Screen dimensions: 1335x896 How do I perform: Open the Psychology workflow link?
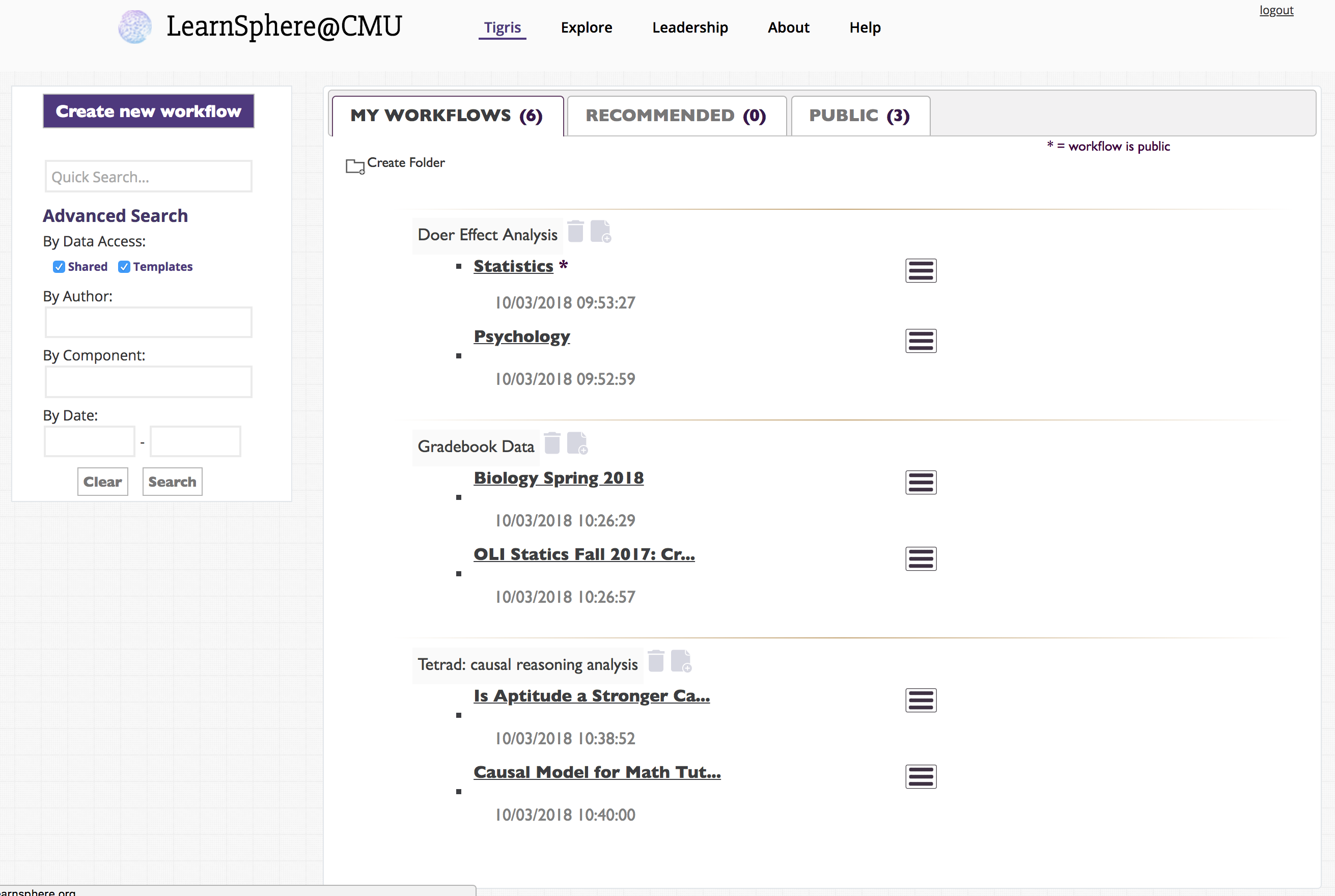tap(522, 337)
